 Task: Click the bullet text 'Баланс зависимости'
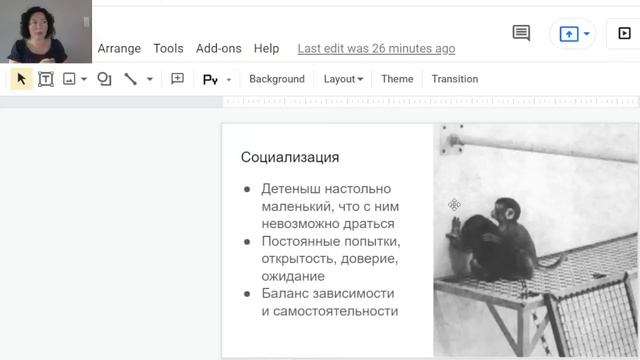328,293
